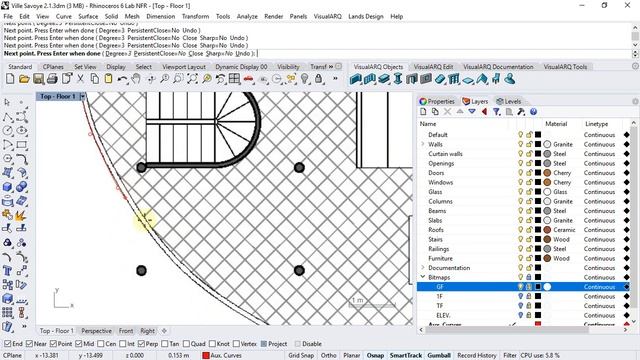The height and width of the screenshot is (360, 640).
Task: Select the VisualARQ Roof tool
Action: click(x=482, y=79)
